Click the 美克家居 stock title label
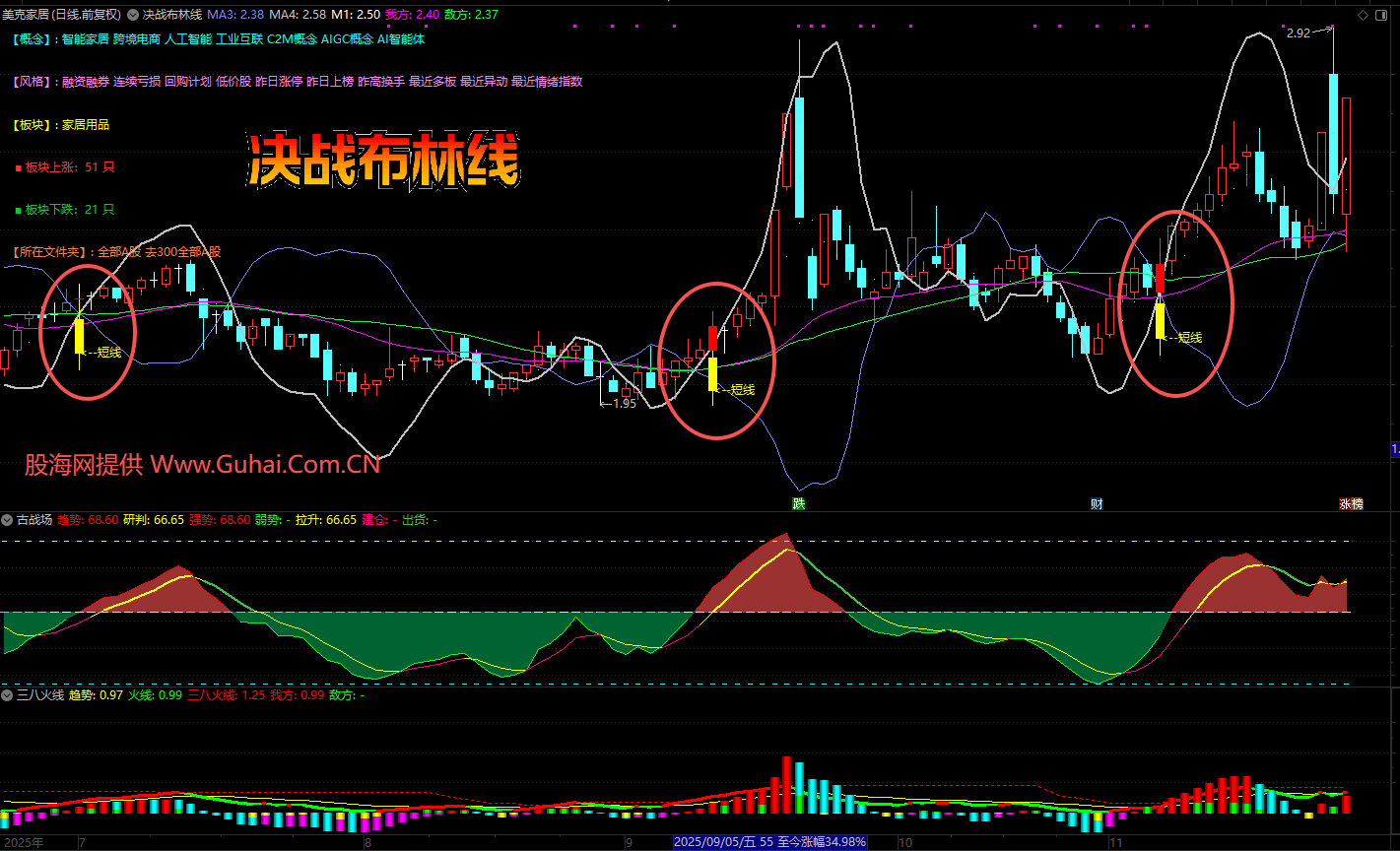This screenshot has height=851, width=1400. coord(26,15)
